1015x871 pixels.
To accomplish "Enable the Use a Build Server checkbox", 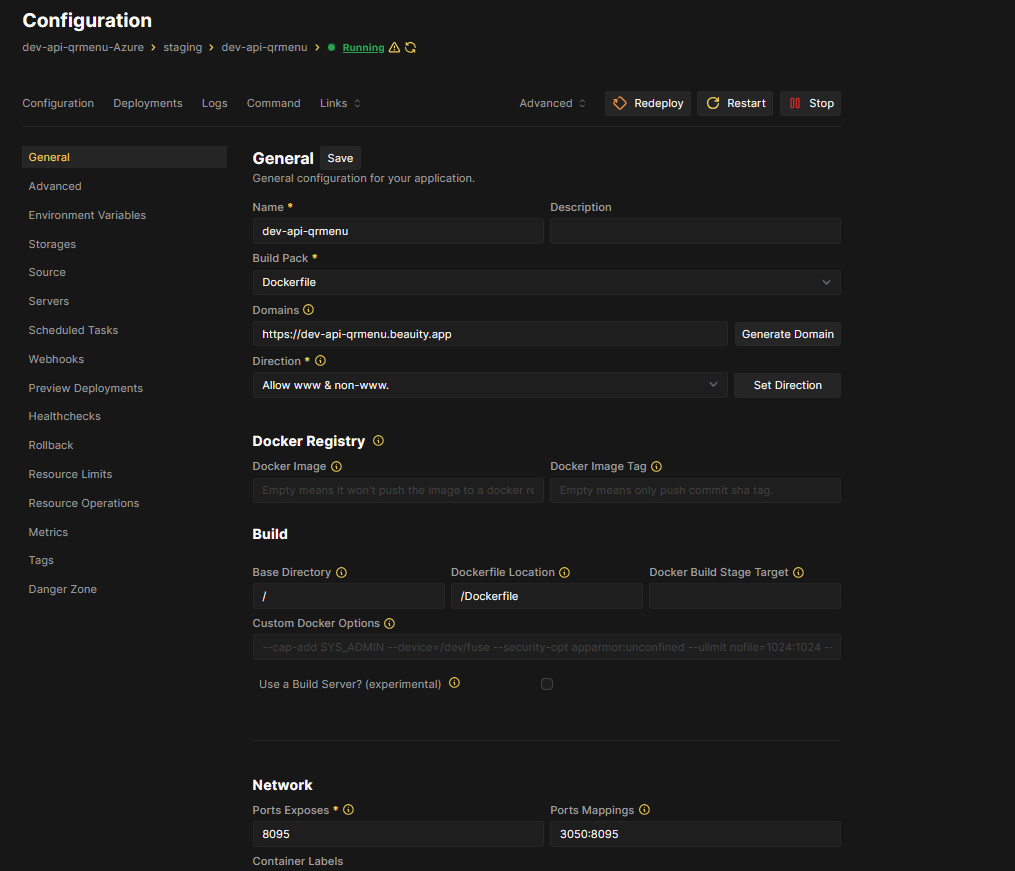I will (x=547, y=684).
